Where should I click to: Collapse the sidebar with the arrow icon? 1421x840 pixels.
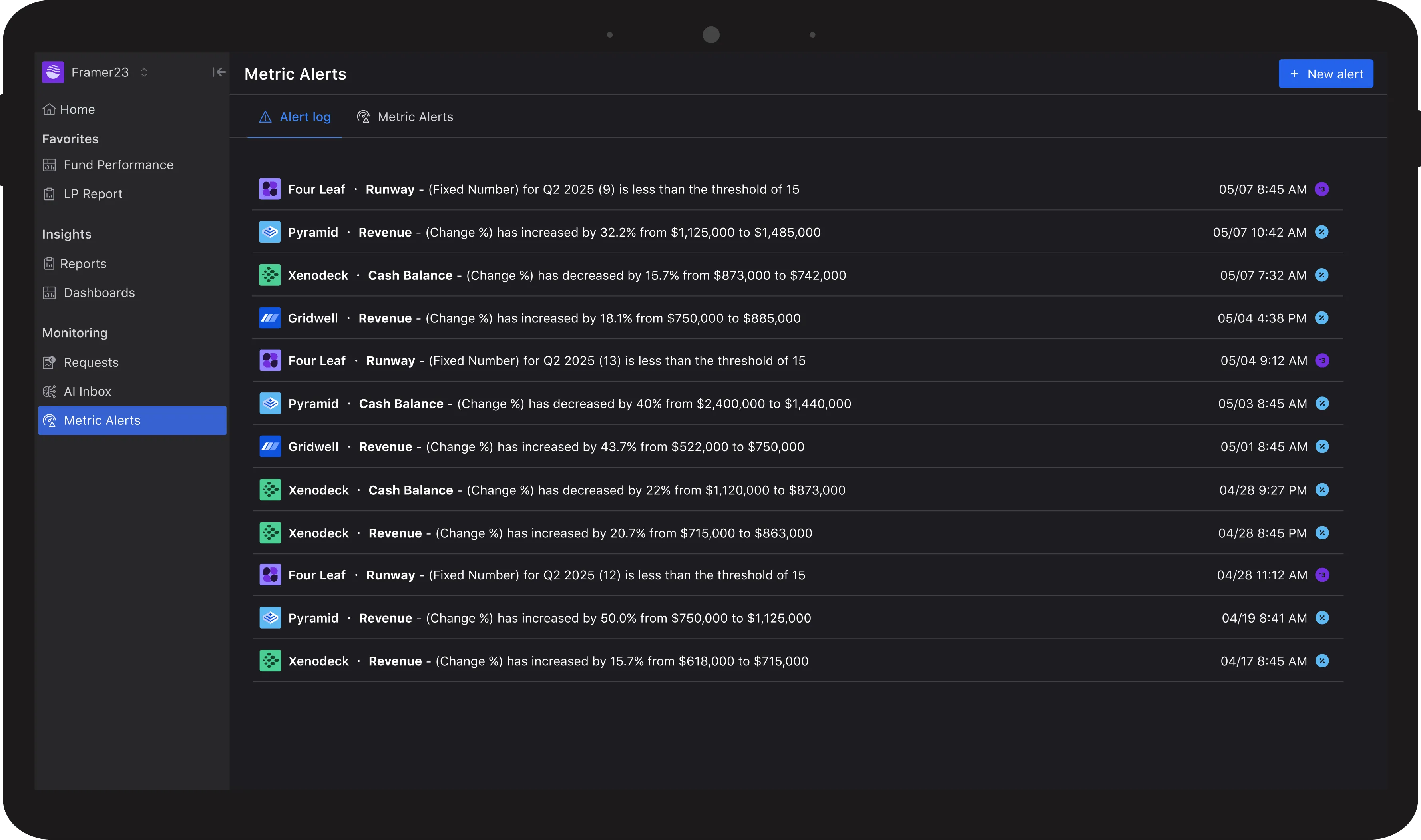coord(219,72)
